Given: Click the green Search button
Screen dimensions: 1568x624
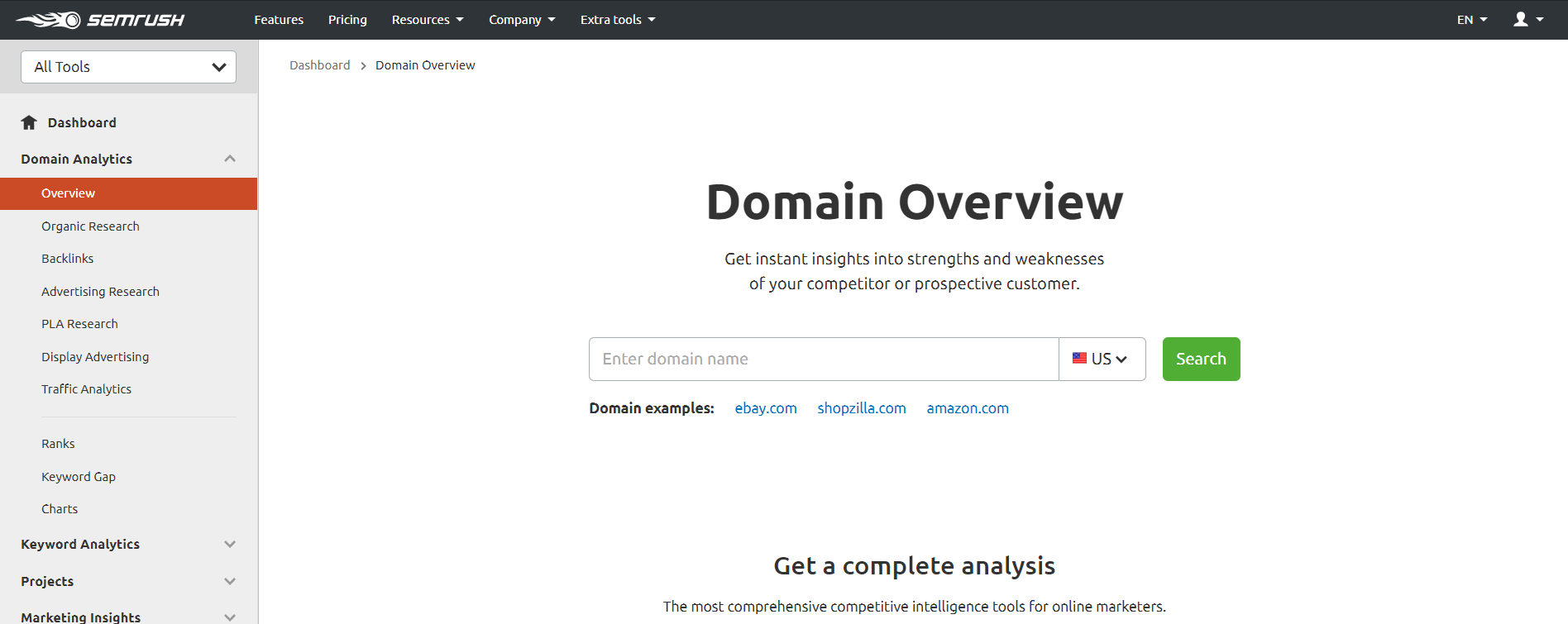Looking at the screenshot, I should click(1201, 359).
